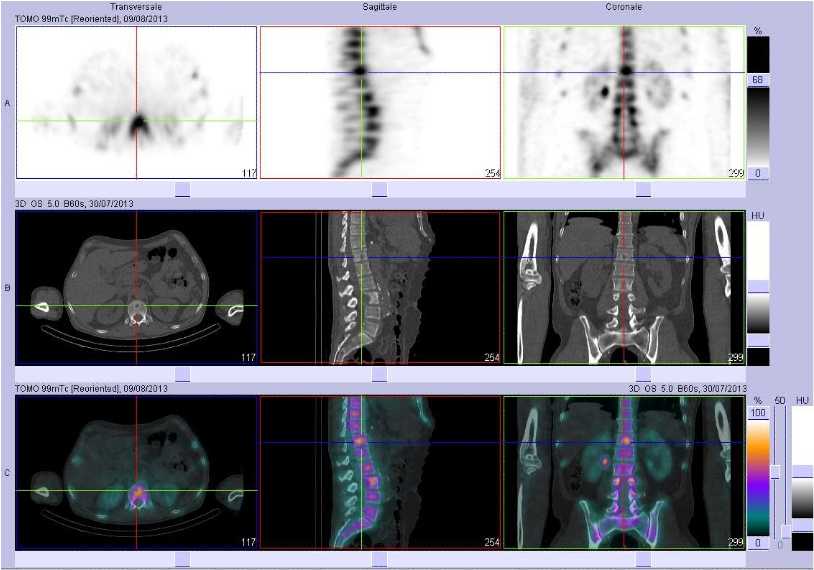This screenshot has height=570, width=814.
Task: Click the row label 'A' on the left edge
Action: click(x=7, y=103)
